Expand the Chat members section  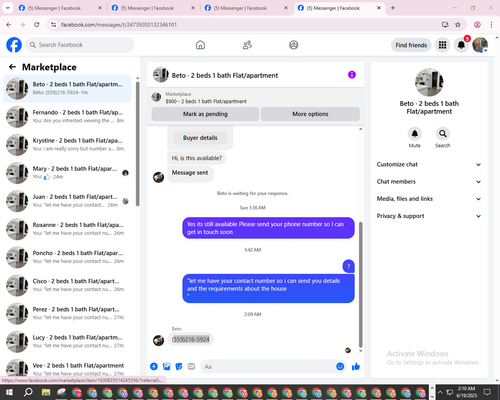429,182
